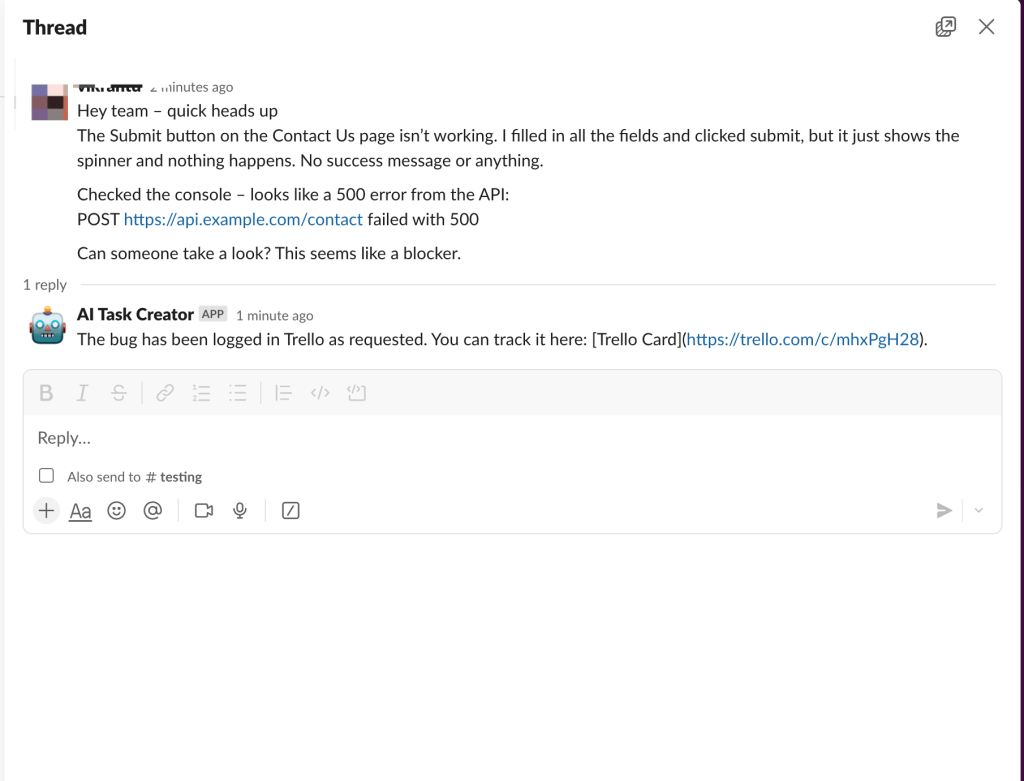Viewport: 1024px width, 781px height.
Task: Open the trello.com/c/mhxPgH28 link
Action: click(x=803, y=340)
